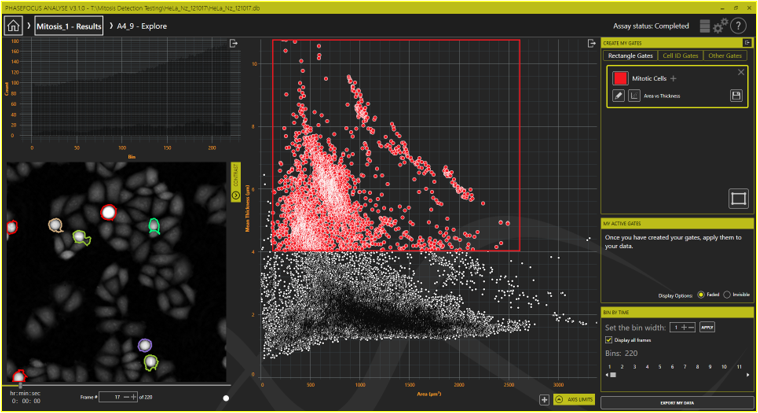Screen dimensions: 758x413
Task: Click the red Mitotic Cells color swatch
Action: (620, 77)
